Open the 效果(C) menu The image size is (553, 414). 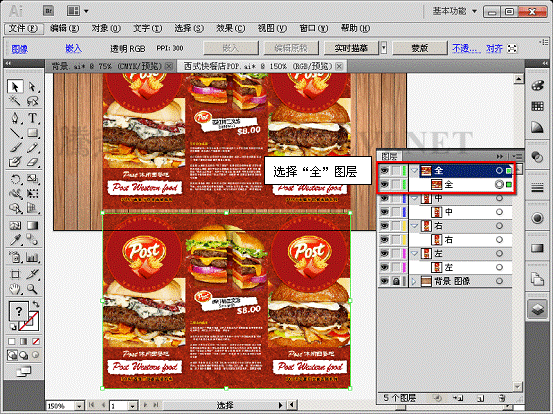click(230, 28)
